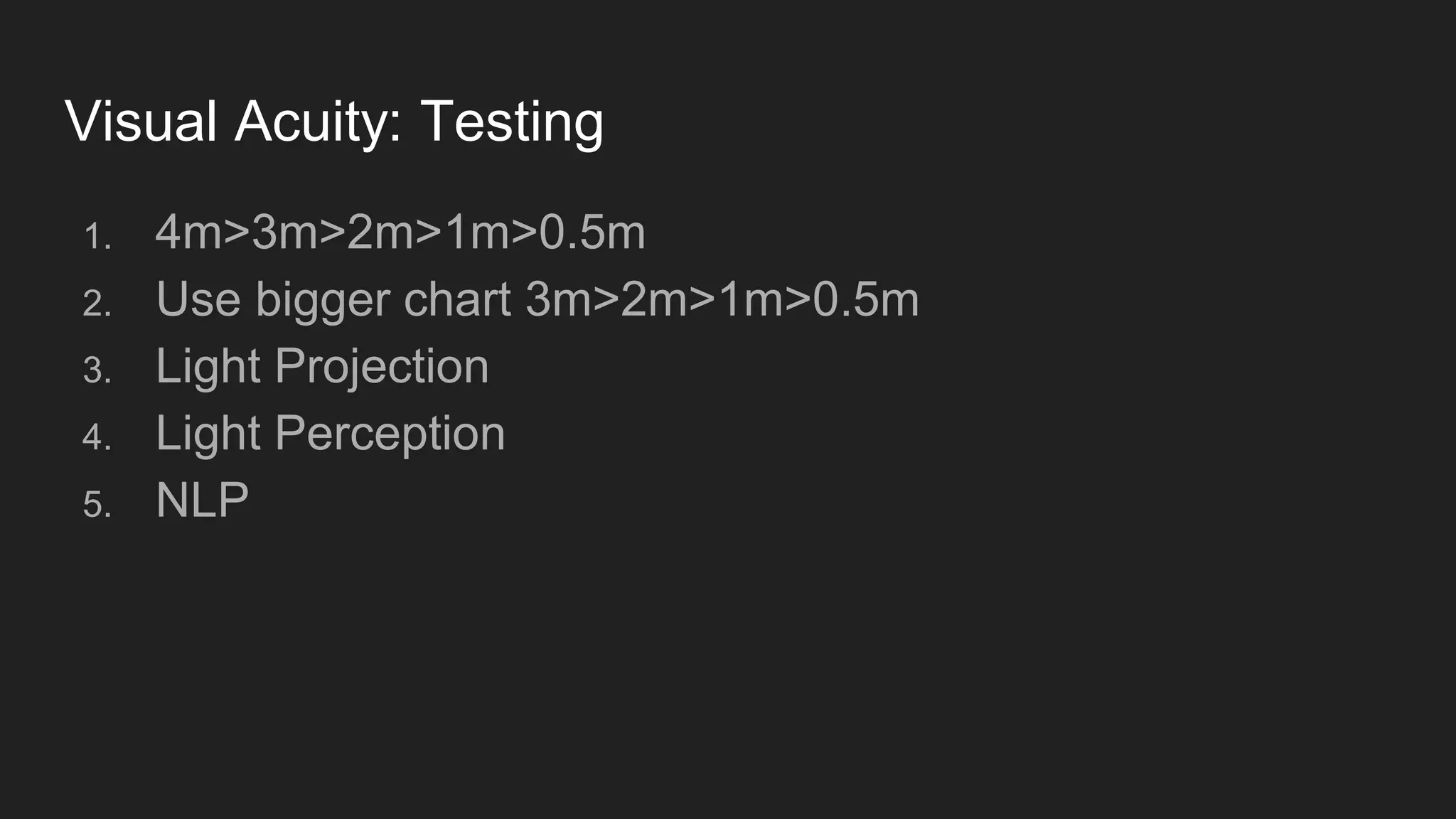This screenshot has height=819, width=1456.
Task: Click the word 'Perception' in item four
Action: [x=390, y=434]
